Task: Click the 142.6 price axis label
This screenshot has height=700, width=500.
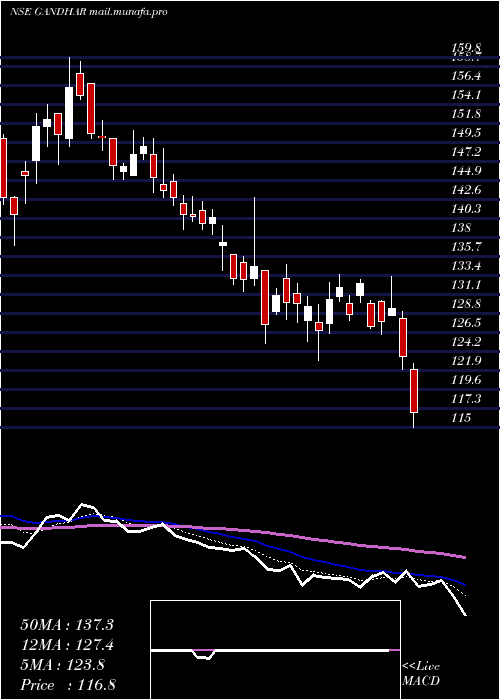Action: coord(466,190)
